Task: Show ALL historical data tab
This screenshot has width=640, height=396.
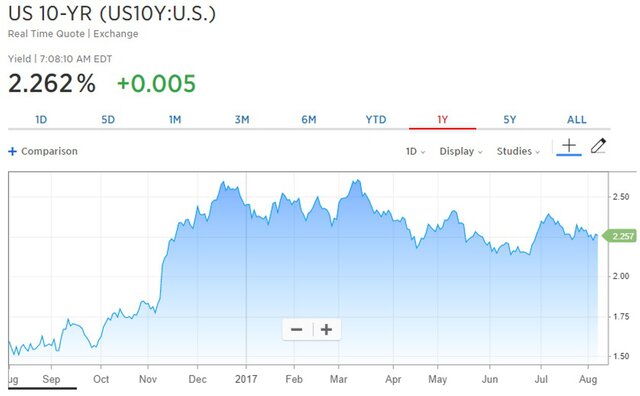Action: pos(577,120)
